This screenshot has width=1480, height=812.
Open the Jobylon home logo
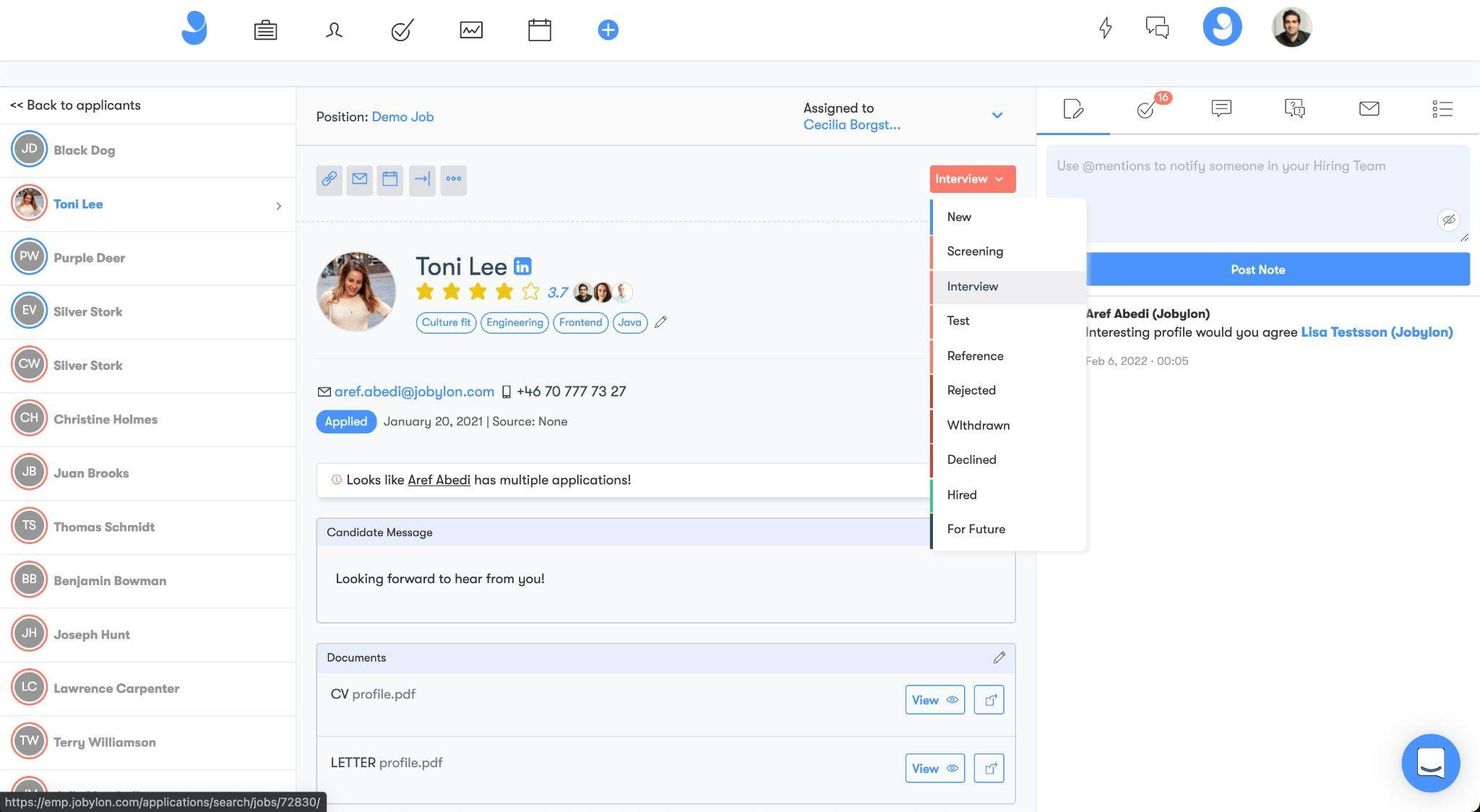click(194, 29)
